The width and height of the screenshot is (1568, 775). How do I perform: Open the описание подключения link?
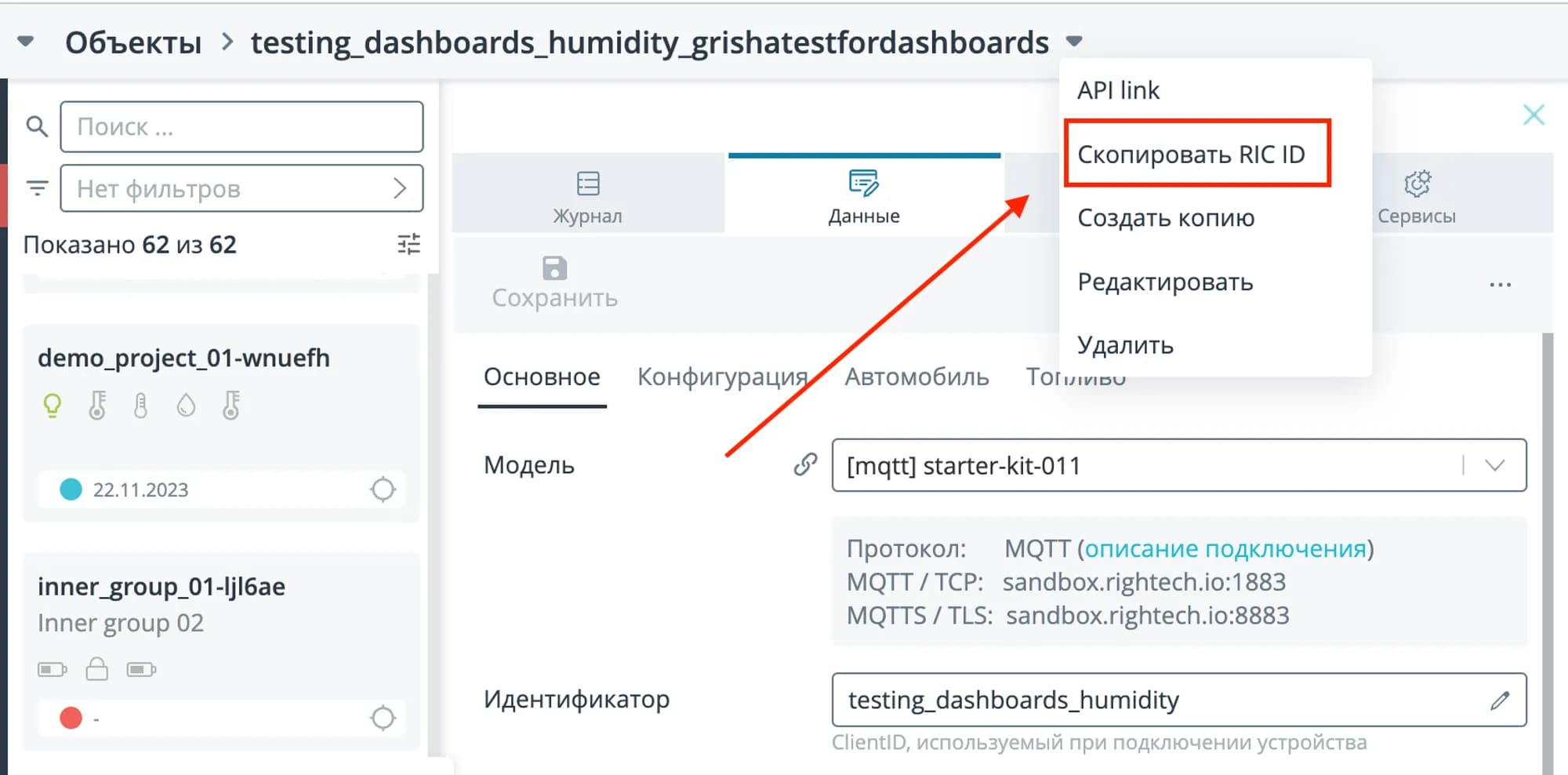1225,548
